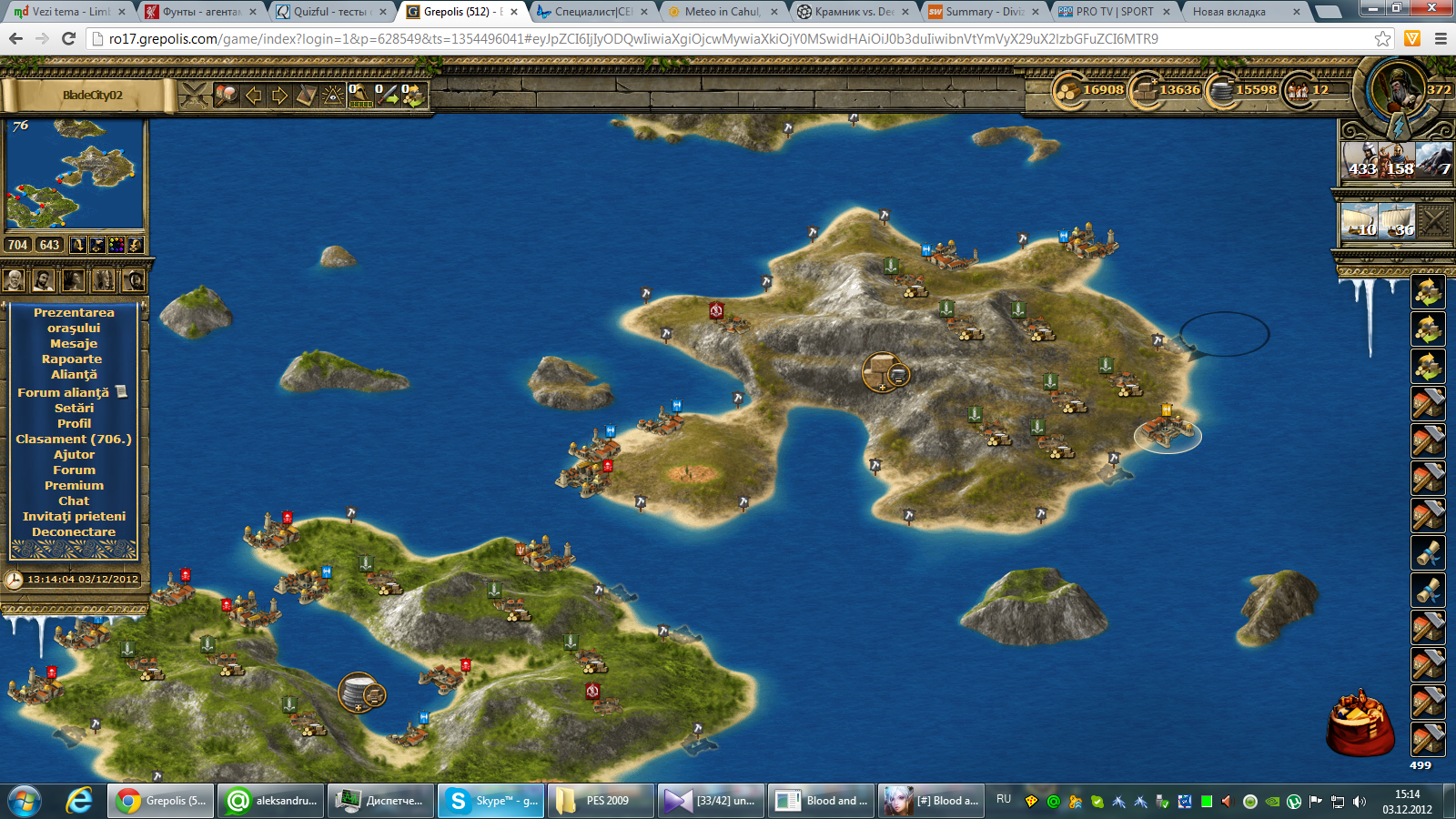This screenshot has height=819, width=1456.
Task: Switch to previous city with left arrow
Action: click(x=254, y=95)
